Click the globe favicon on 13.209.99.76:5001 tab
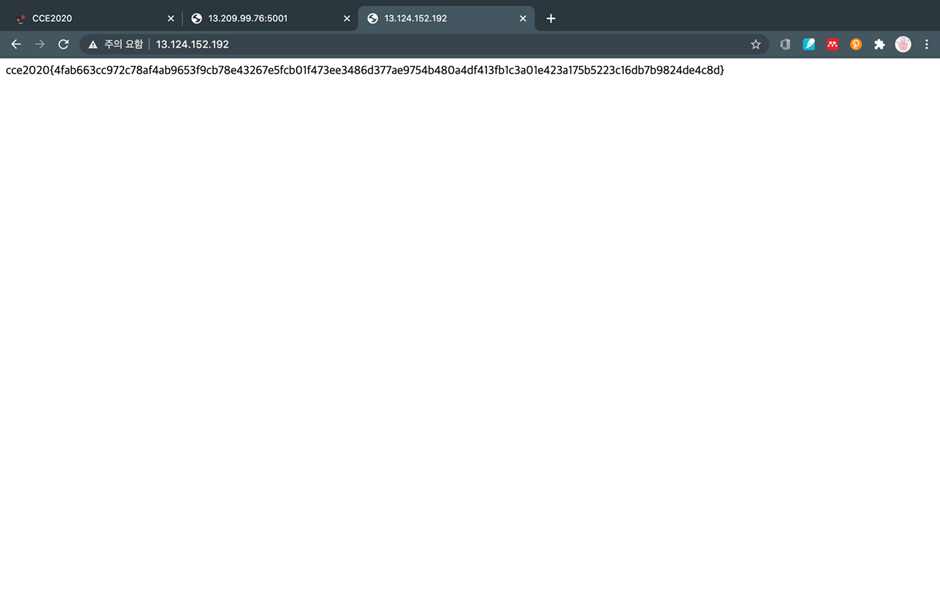The width and height of the screenshot is (940, 589). tap(196, 19)
